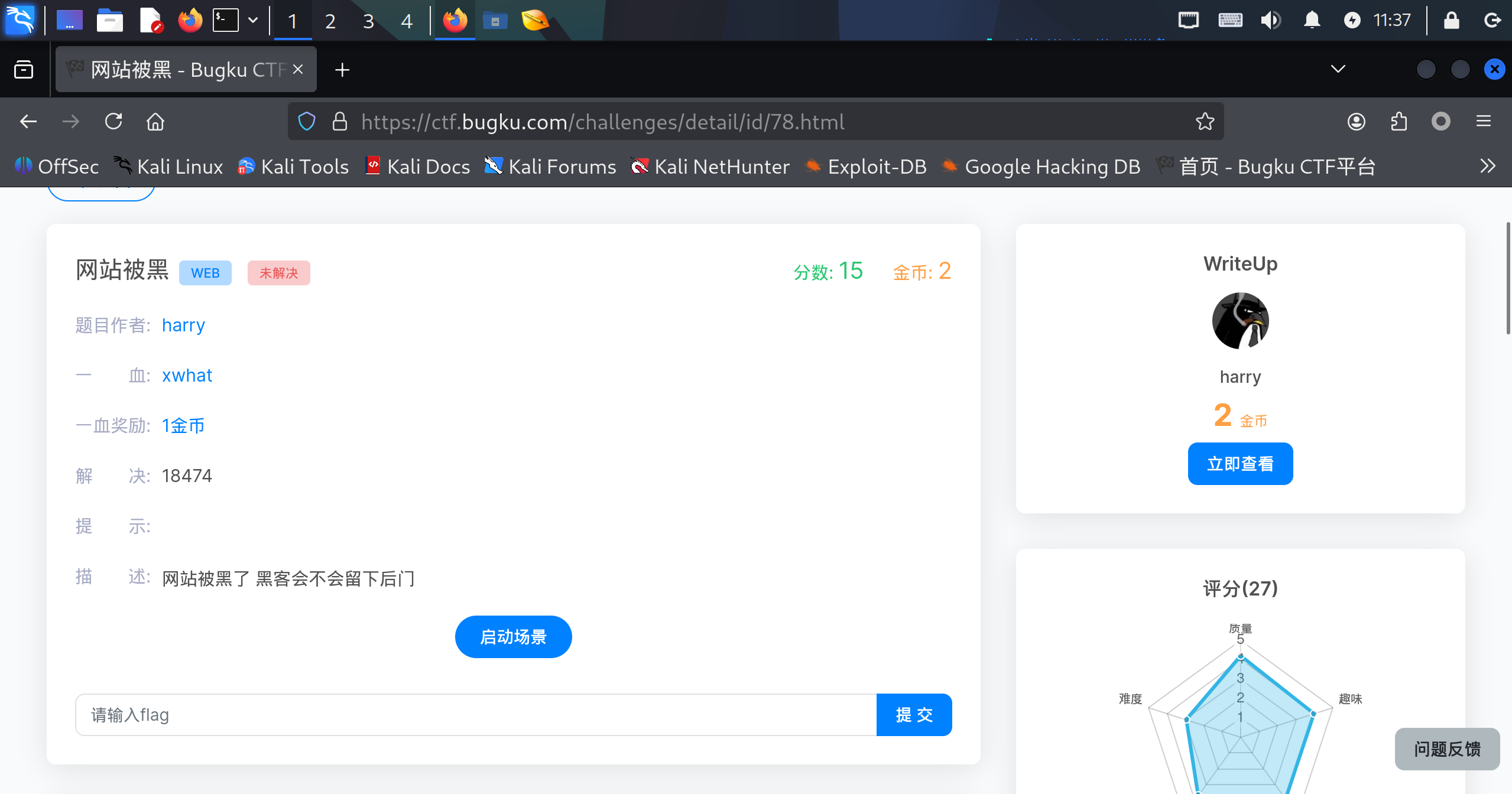Open the notifications bell in system panel
This screenshot has height=794, width=1512.
1312,21
